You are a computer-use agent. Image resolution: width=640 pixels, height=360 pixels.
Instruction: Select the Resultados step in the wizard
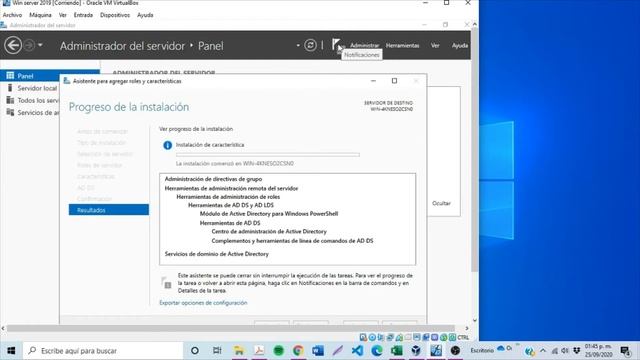[x=109, y=210]
